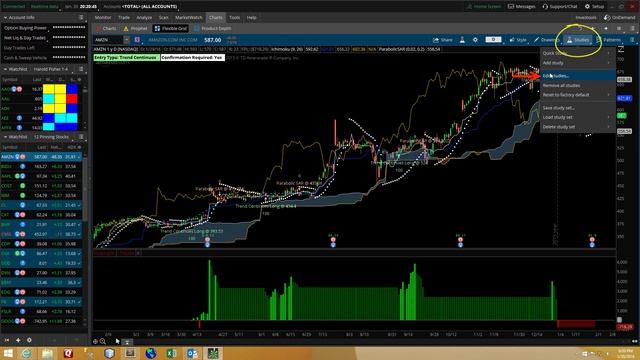Screen dimensions: 640x360
Task: Click the purple symbol link icon
Action: click(x=137, y=40)
